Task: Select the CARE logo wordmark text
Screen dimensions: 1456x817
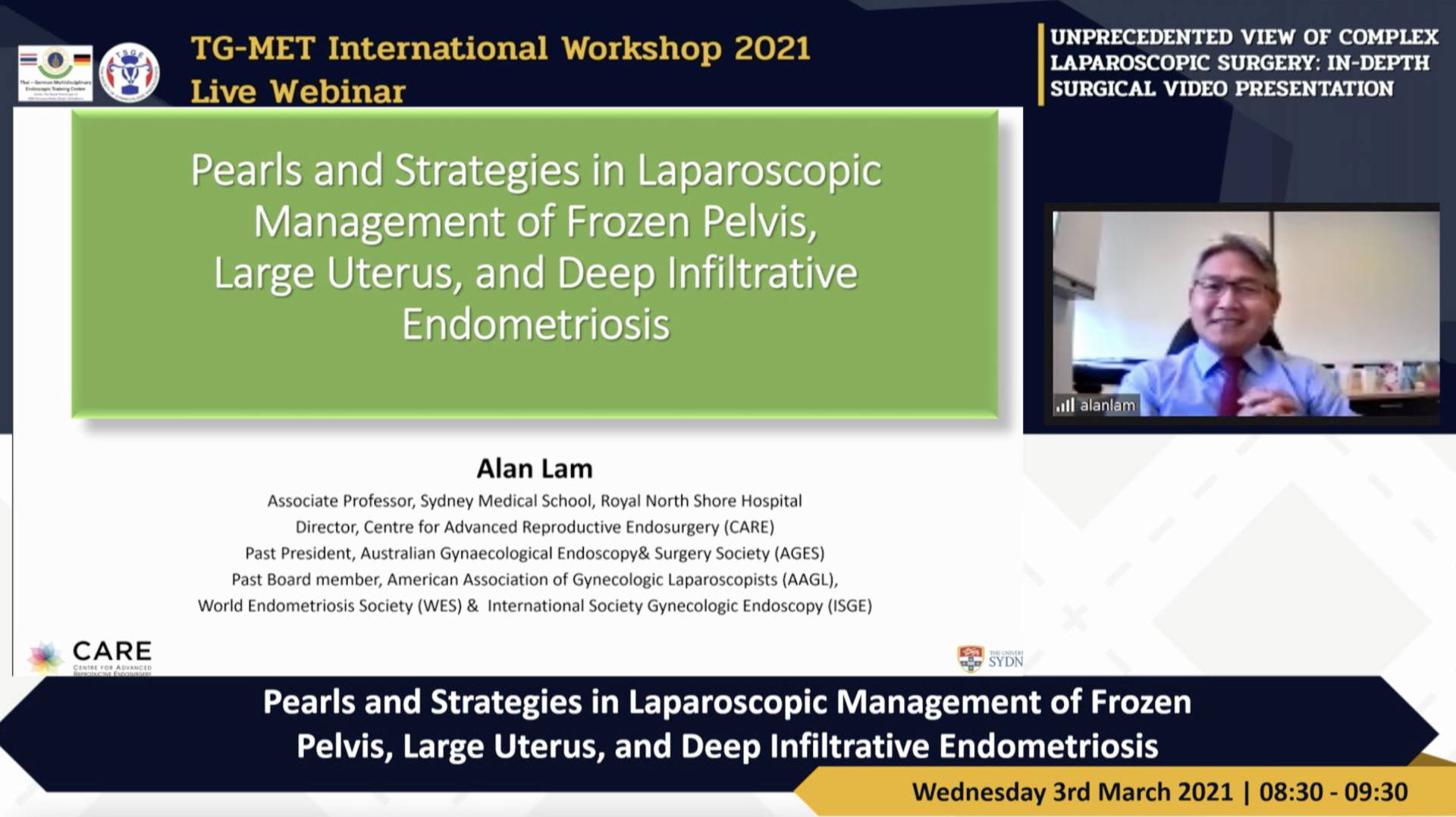Action: coord(112,652)
